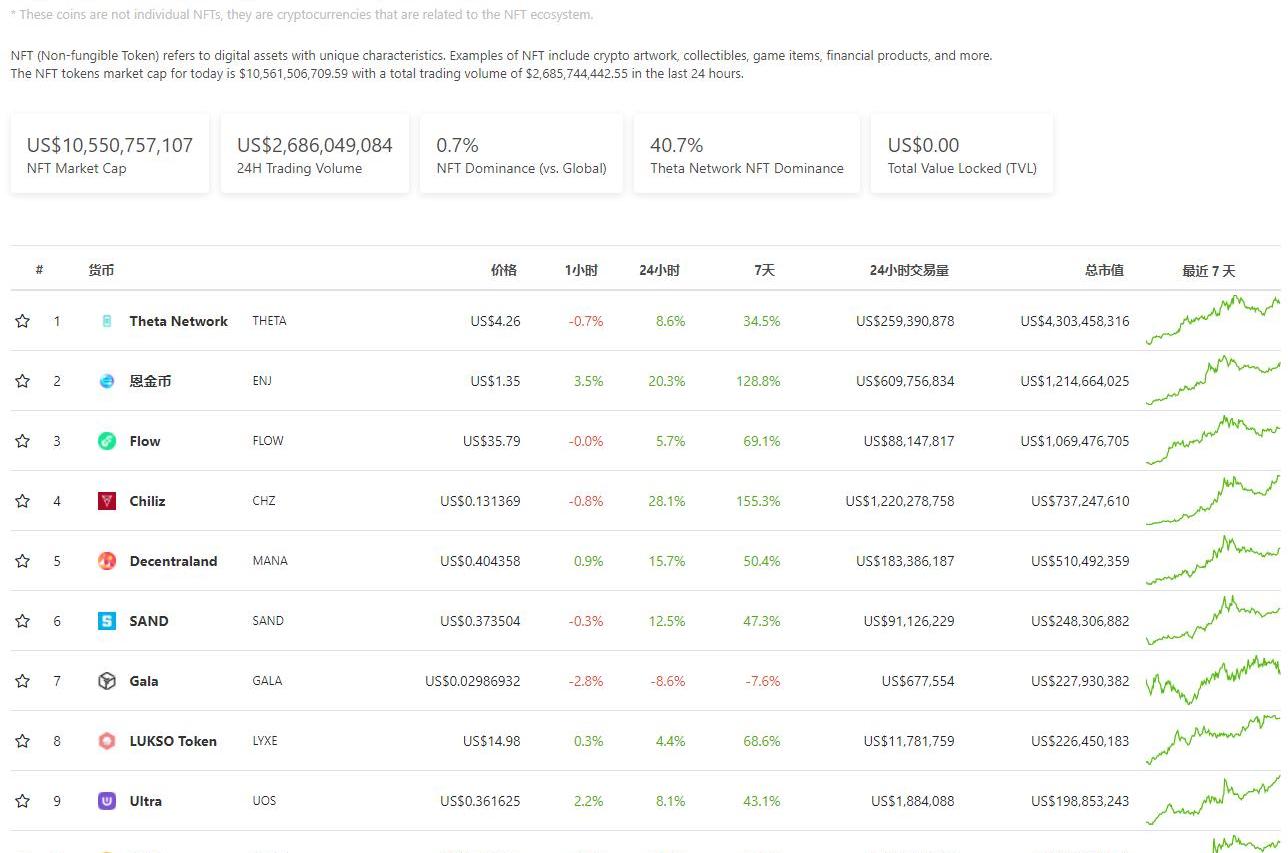
Task: Click the blue SAND coin logo
Action: pos(107,621)
